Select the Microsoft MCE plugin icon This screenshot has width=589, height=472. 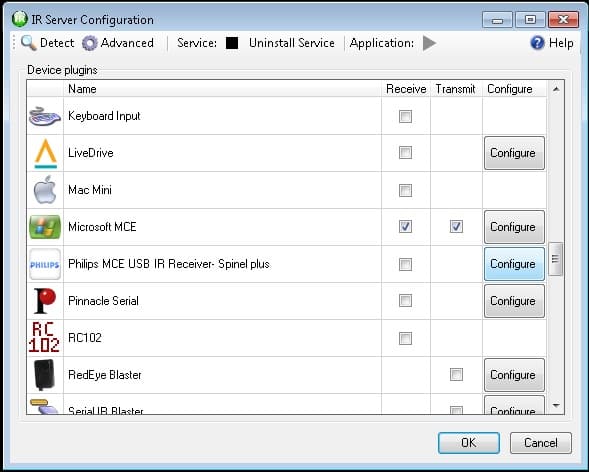tap(45, 227)
